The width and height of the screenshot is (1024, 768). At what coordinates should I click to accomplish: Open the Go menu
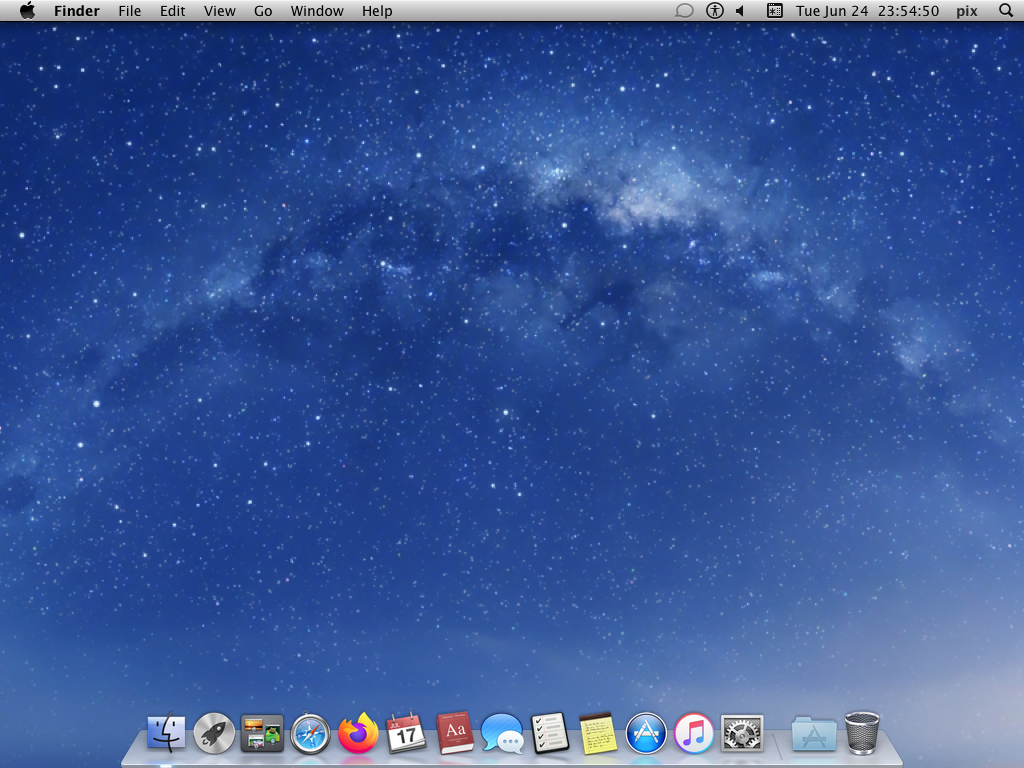point(263,11)
